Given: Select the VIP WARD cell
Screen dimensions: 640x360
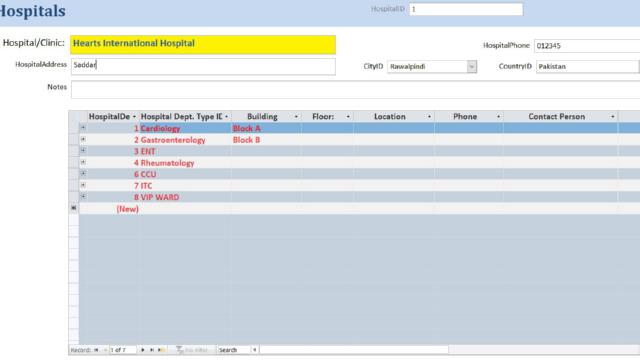Looking at the screenshot, I should coord(185,197).
